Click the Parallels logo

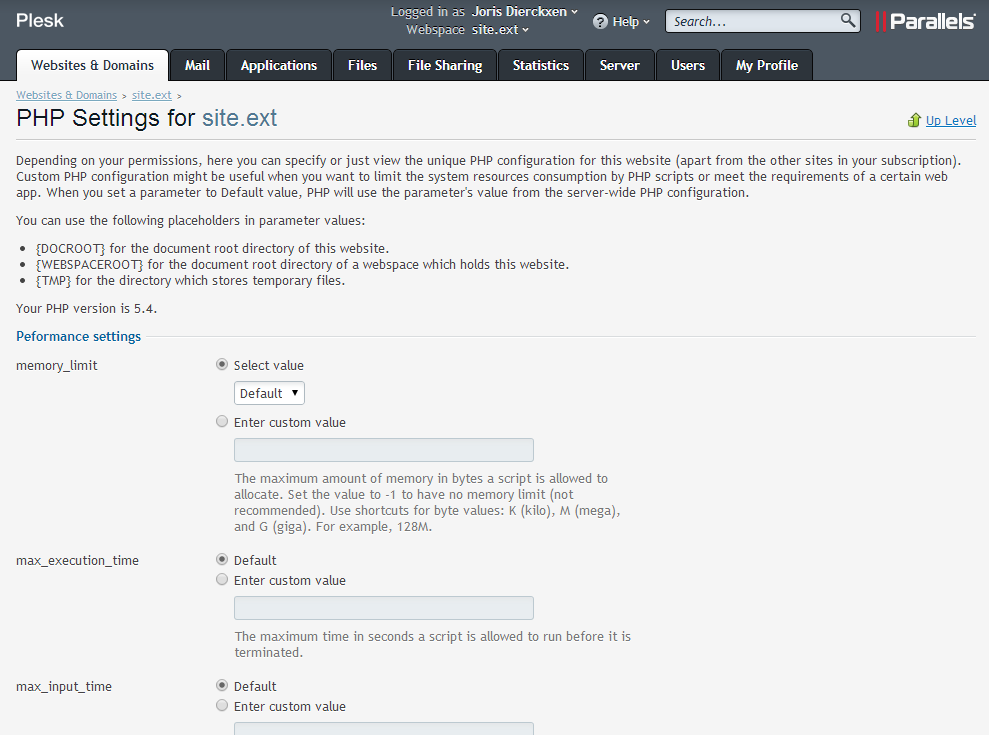pyautogui.click(x=925, y=21)
